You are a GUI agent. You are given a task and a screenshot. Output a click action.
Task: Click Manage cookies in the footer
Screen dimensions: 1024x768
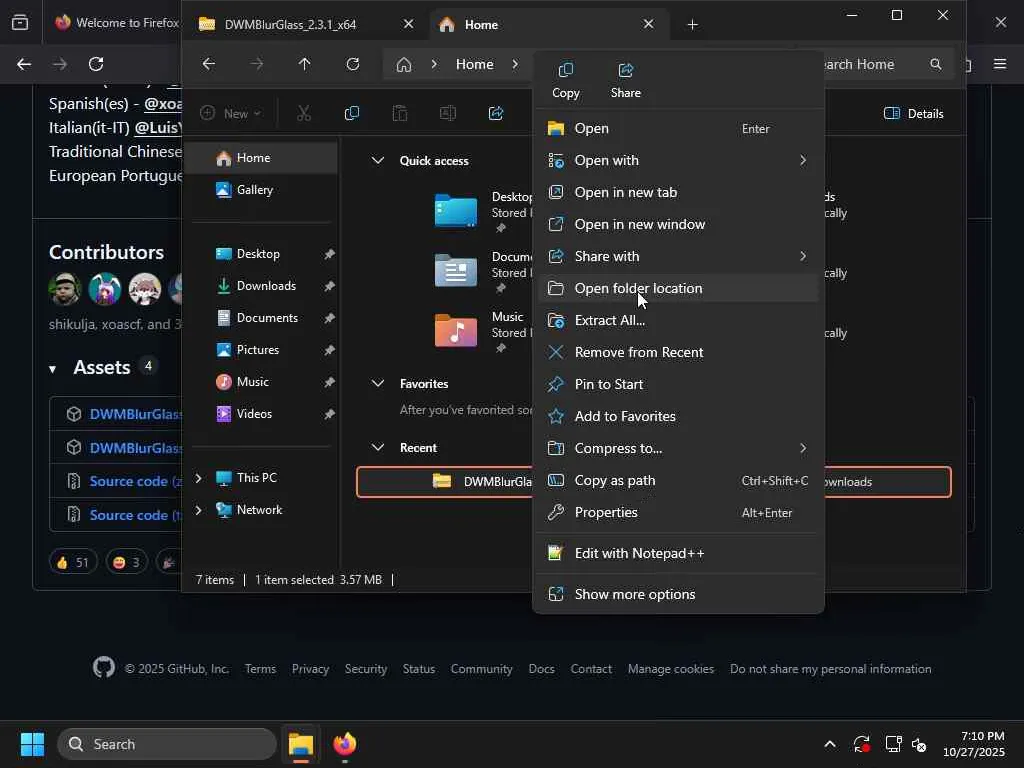671,669
